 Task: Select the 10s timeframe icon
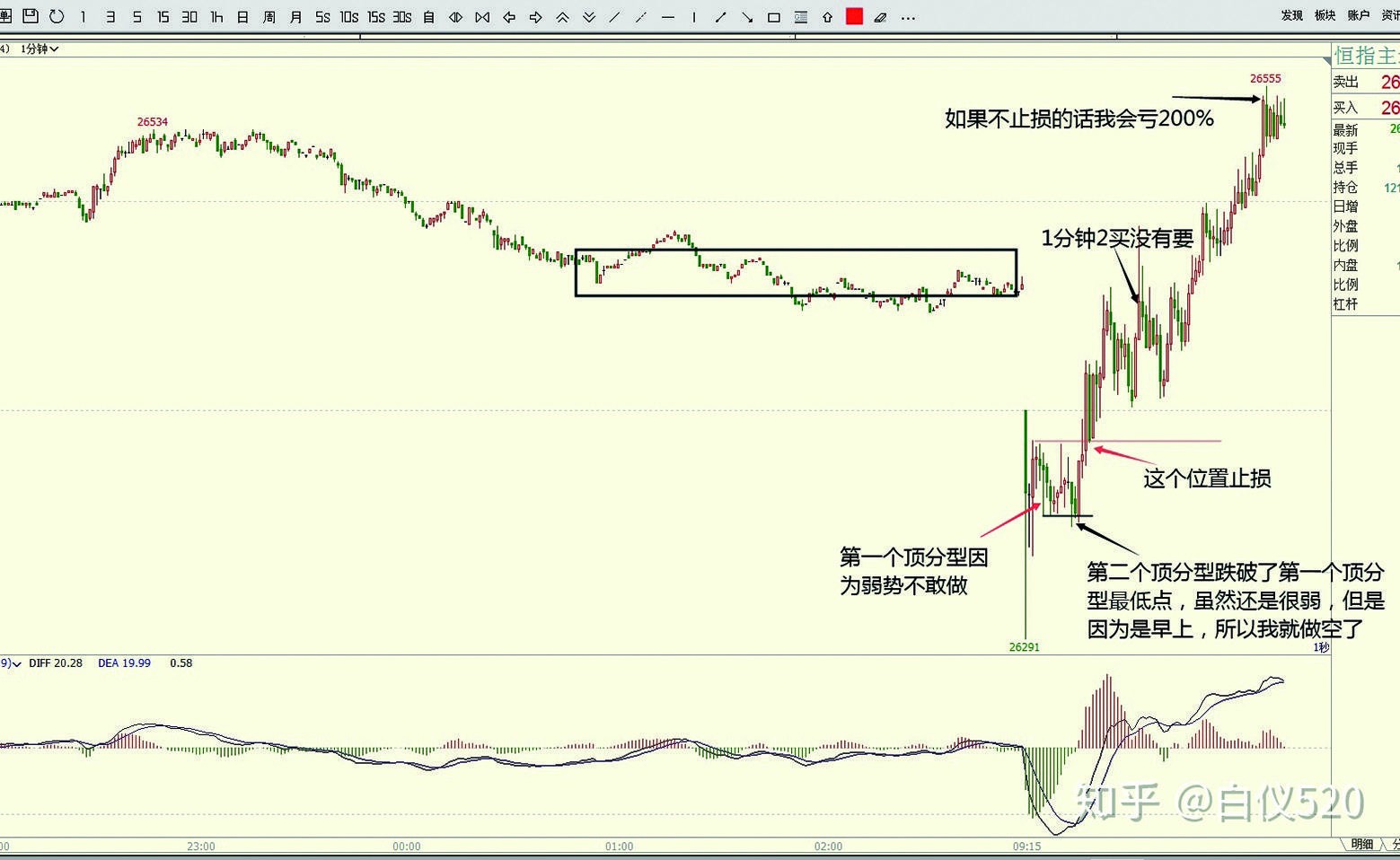(x=348, y=16)
